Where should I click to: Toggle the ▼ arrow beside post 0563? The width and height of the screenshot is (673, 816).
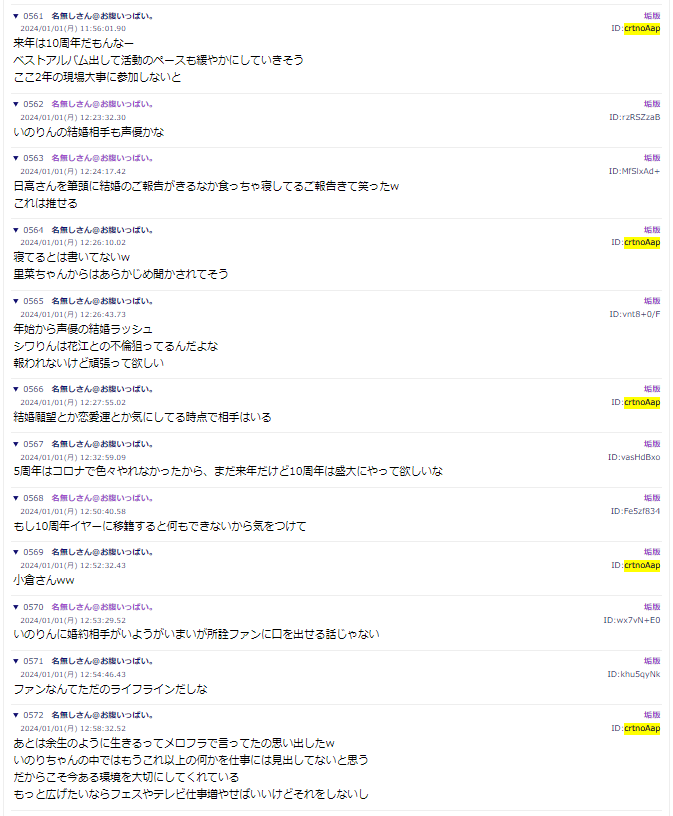tap(16, 158)
